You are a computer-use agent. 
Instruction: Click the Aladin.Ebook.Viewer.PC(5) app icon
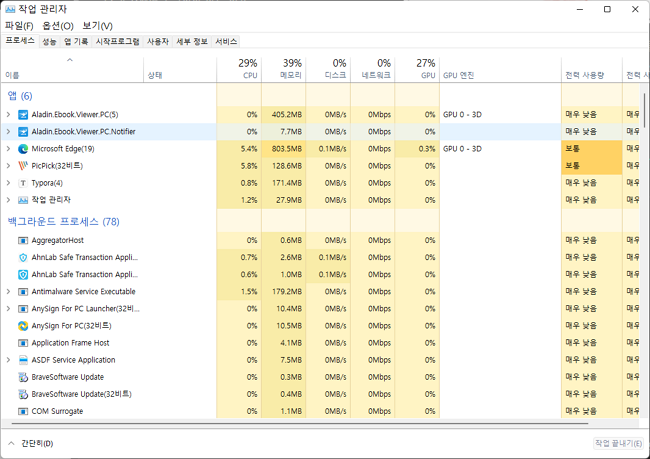(23, 115)
